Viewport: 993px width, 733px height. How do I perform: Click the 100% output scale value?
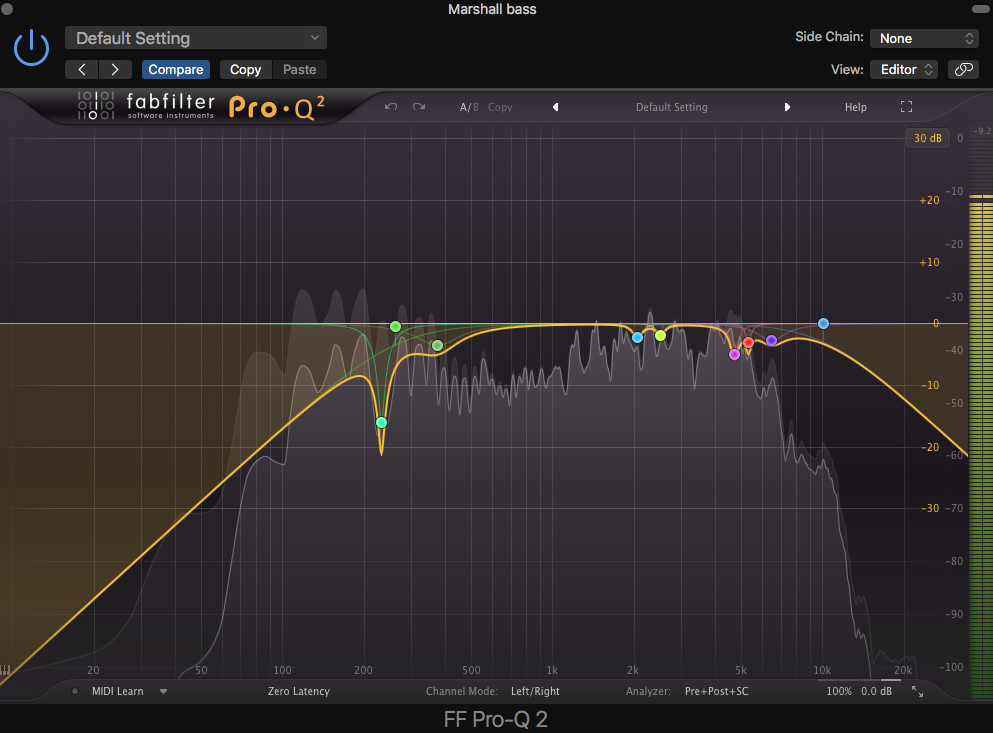pos(838,691)
